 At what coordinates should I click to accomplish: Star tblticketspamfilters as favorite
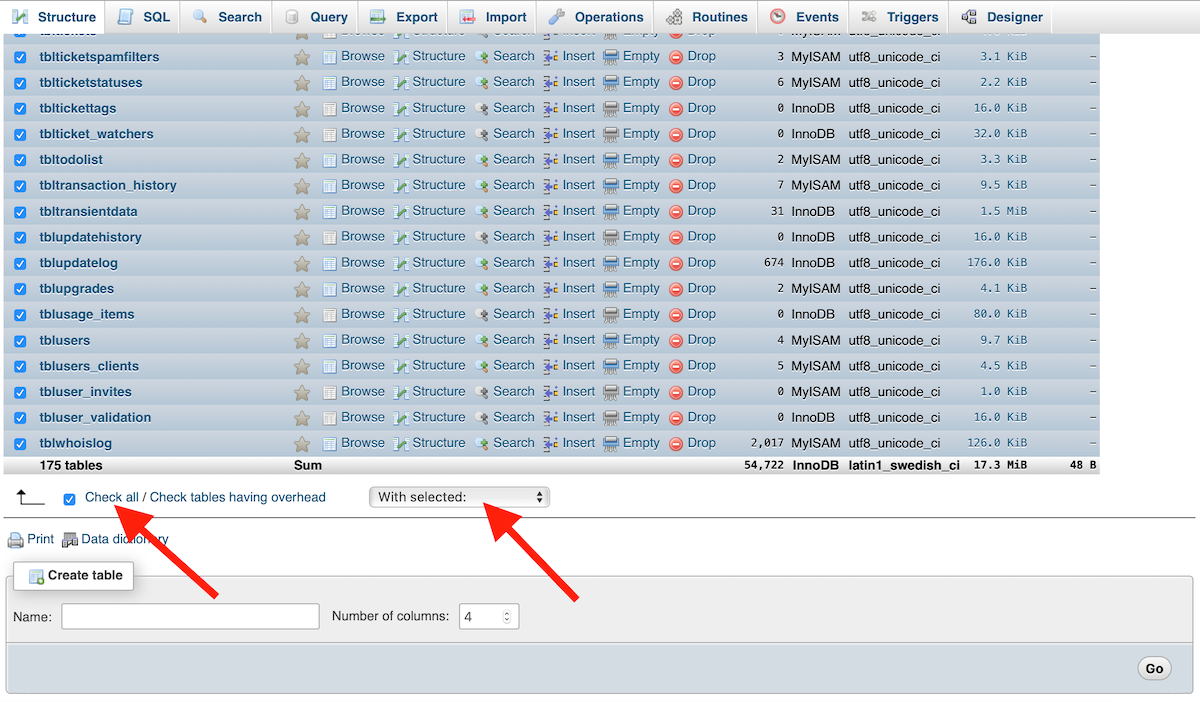[302, 58]
